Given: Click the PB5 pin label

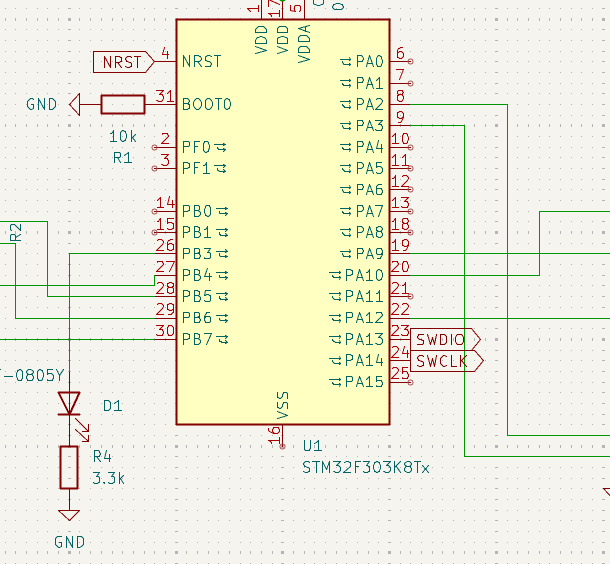Looking at the screenshot, I should coord(197,296).
